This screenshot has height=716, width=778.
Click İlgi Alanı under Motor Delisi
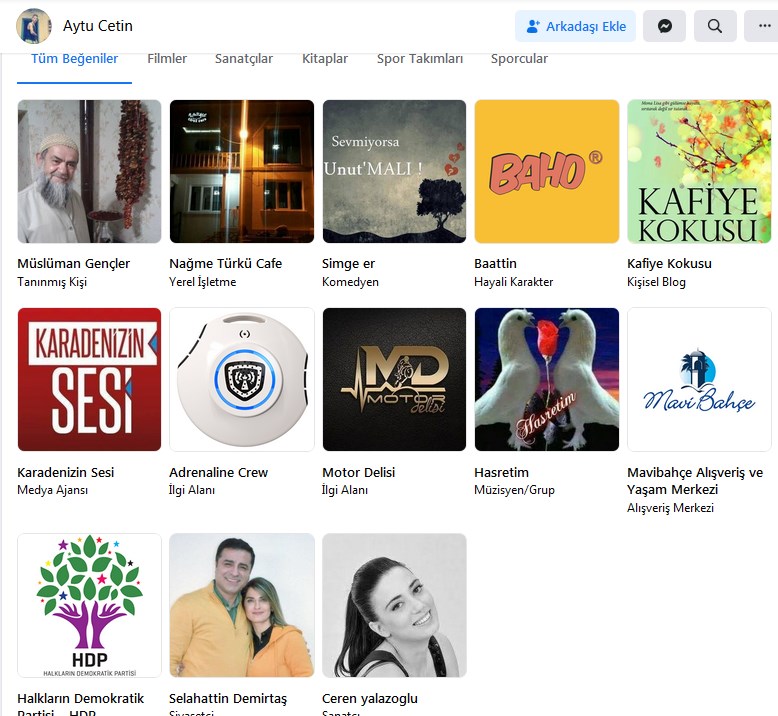(345, 490)
